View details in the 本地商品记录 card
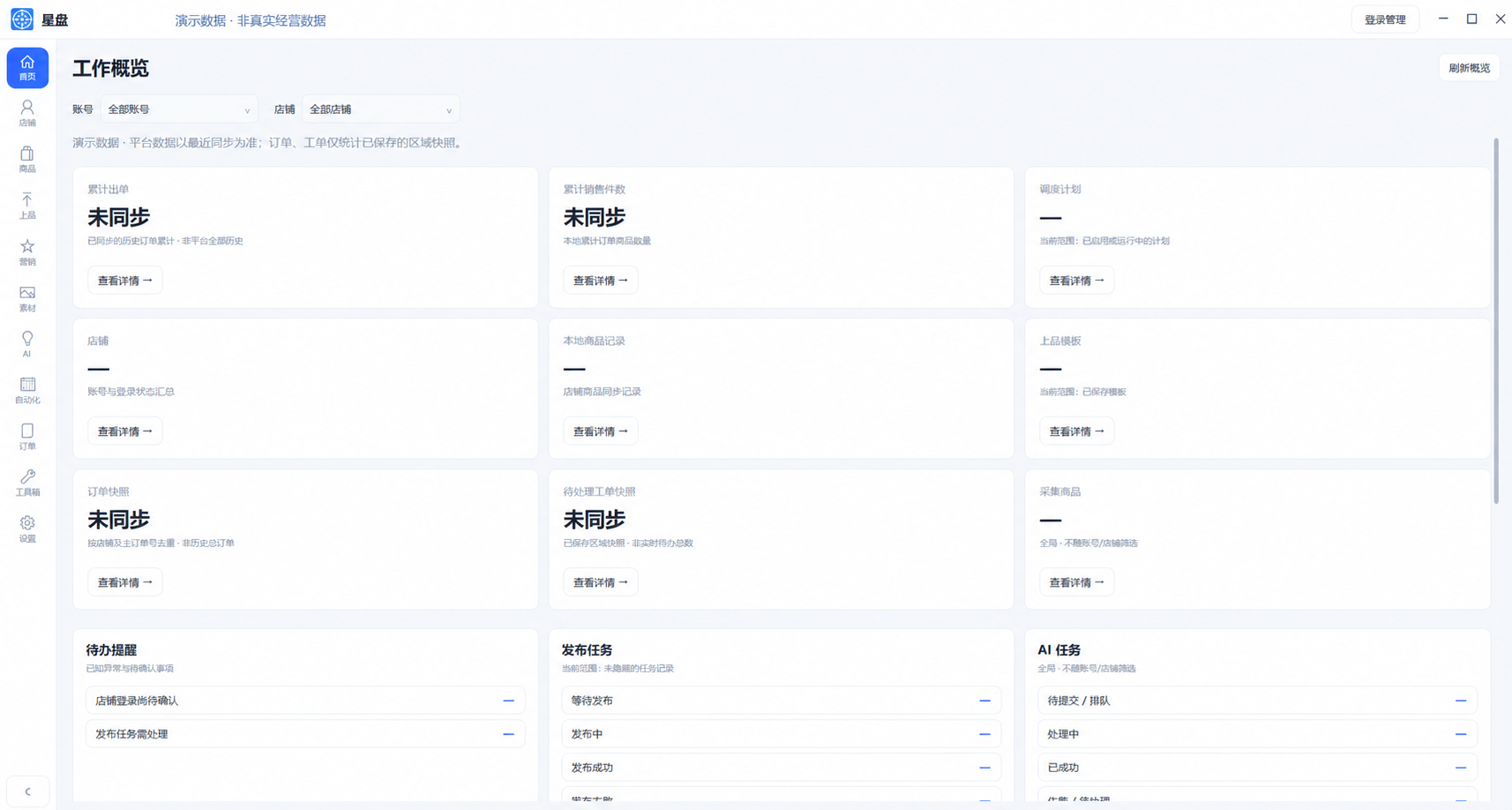The image size is (1512, 810). point(600,431)
